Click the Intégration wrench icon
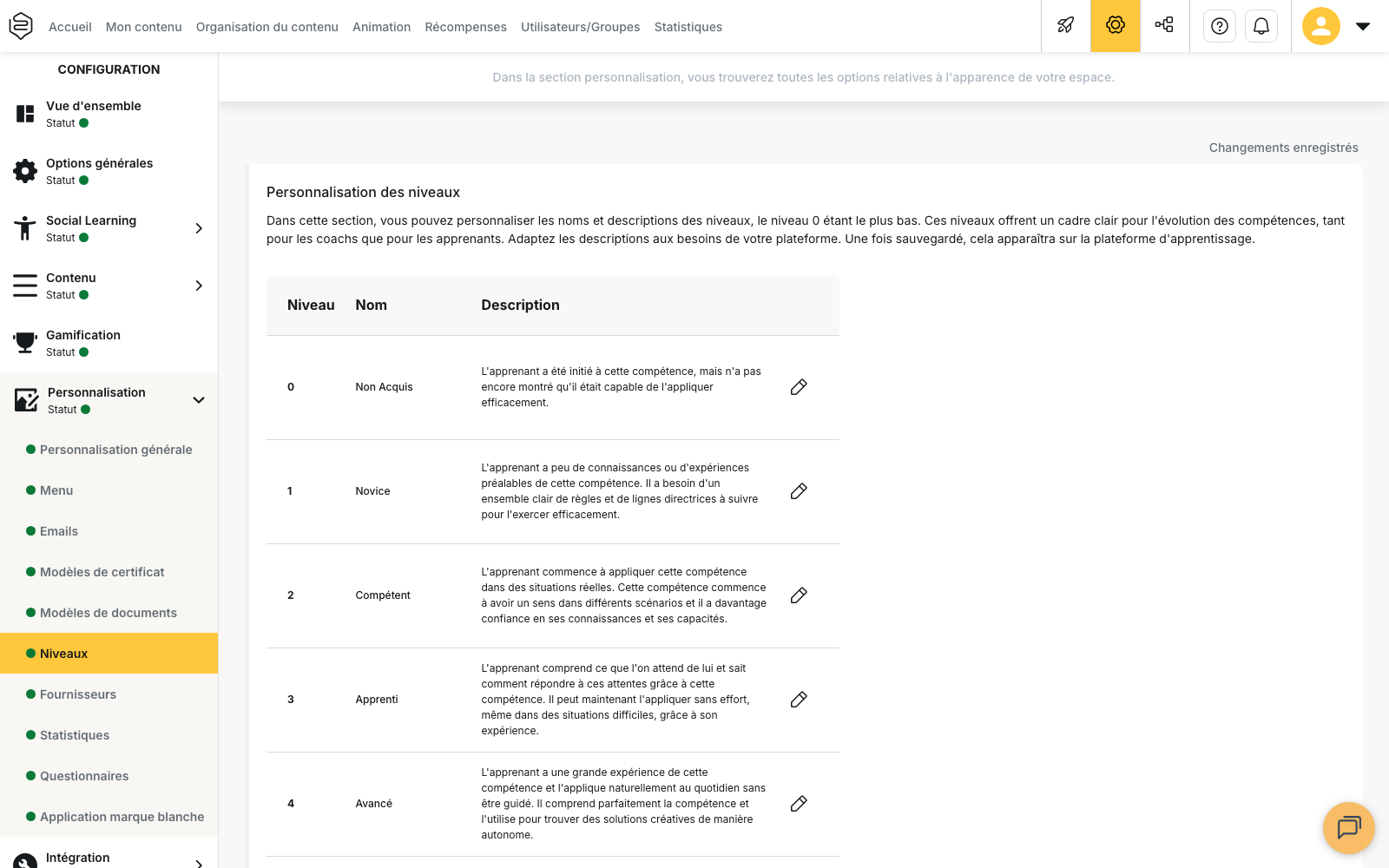The height and width of the screenshot is (868, 1389). tap(25, 861)
